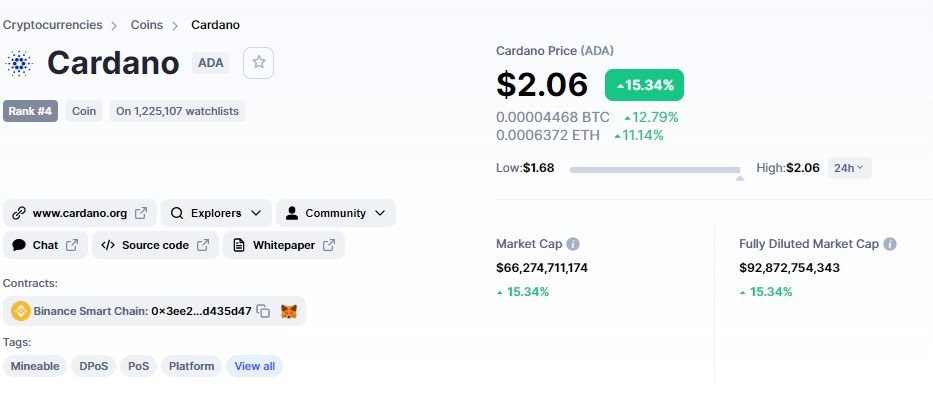This screenshot has width=933, height=400.
Task: Visit the www.cardano.org website link
Action: point(80,213)
